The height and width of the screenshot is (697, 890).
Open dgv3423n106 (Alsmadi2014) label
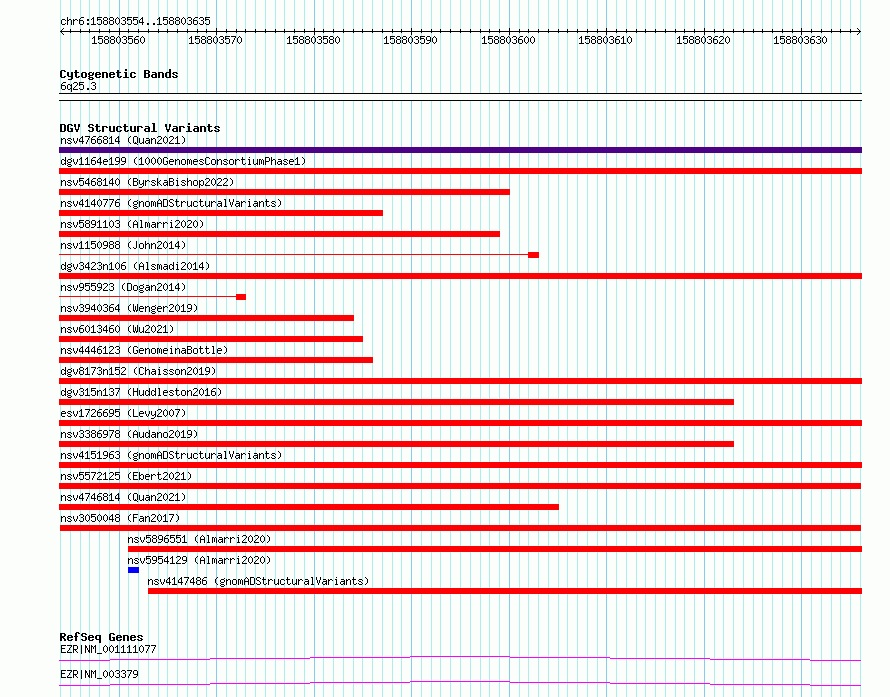click(x=135, y=266)
